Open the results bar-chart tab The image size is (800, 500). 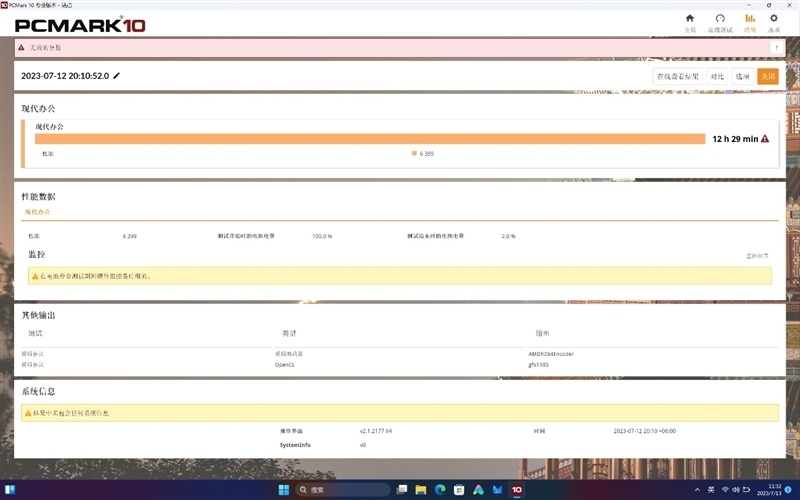click(750, 23)
